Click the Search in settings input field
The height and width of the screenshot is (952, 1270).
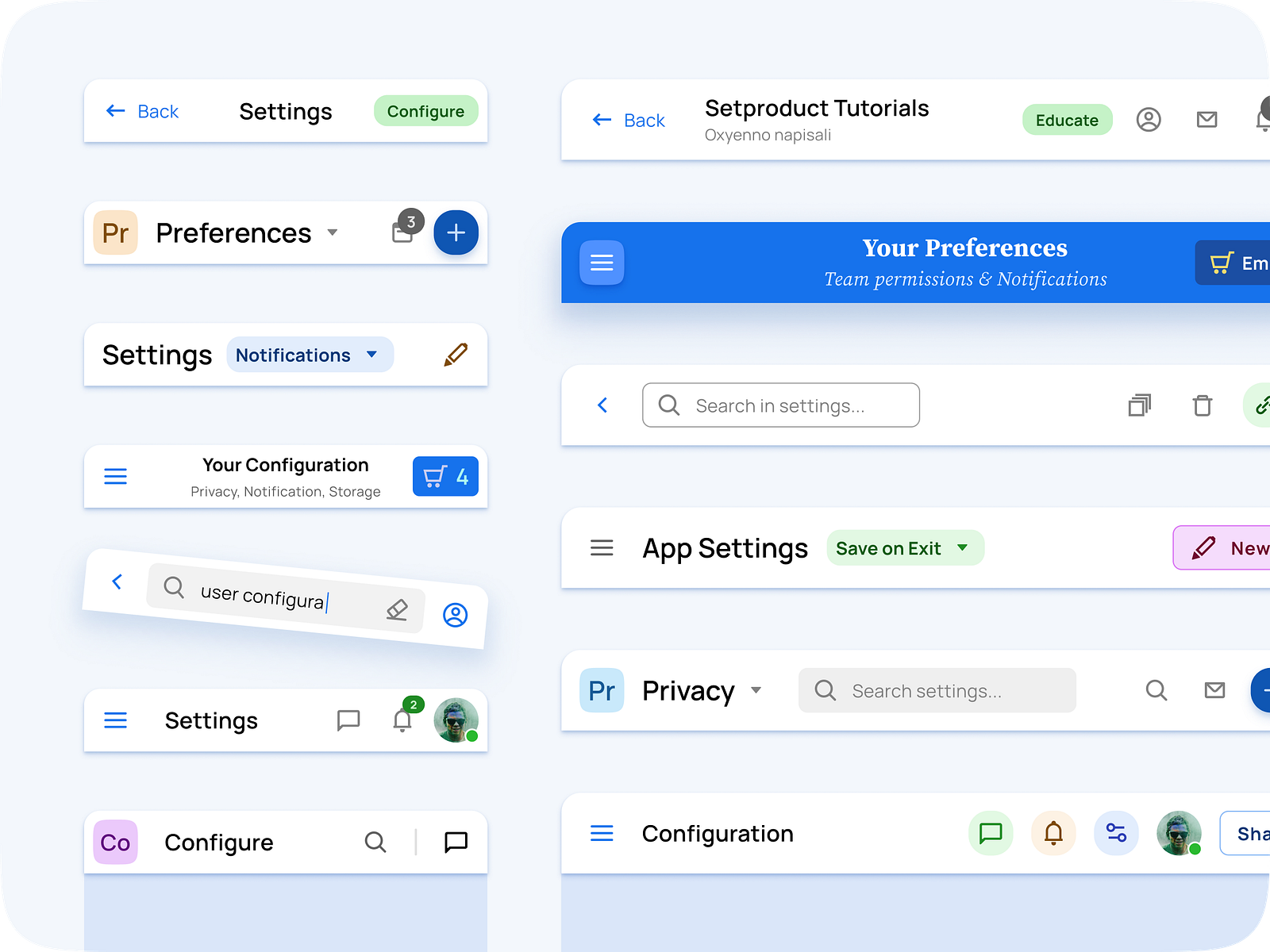pos(780,405)
